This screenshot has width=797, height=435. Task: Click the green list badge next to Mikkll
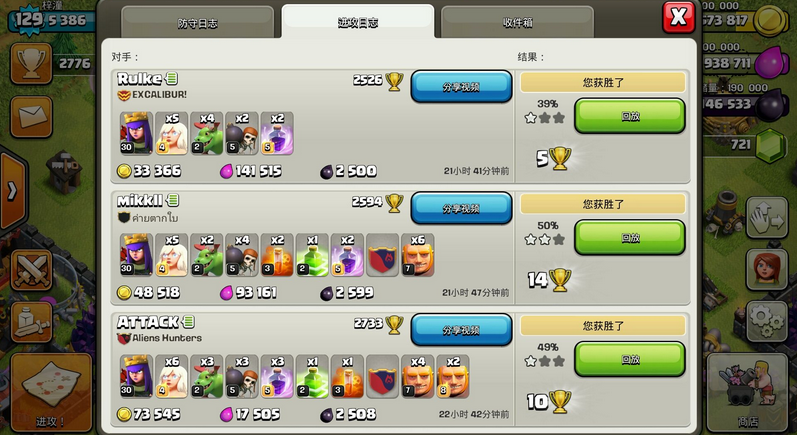173,201
